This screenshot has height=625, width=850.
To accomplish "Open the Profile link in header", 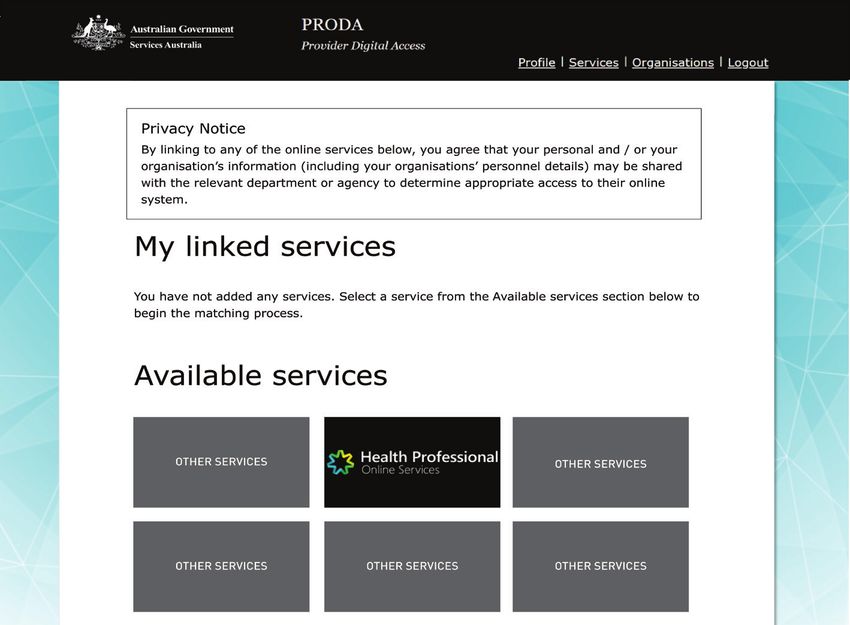I will click(x=537, y=62).
